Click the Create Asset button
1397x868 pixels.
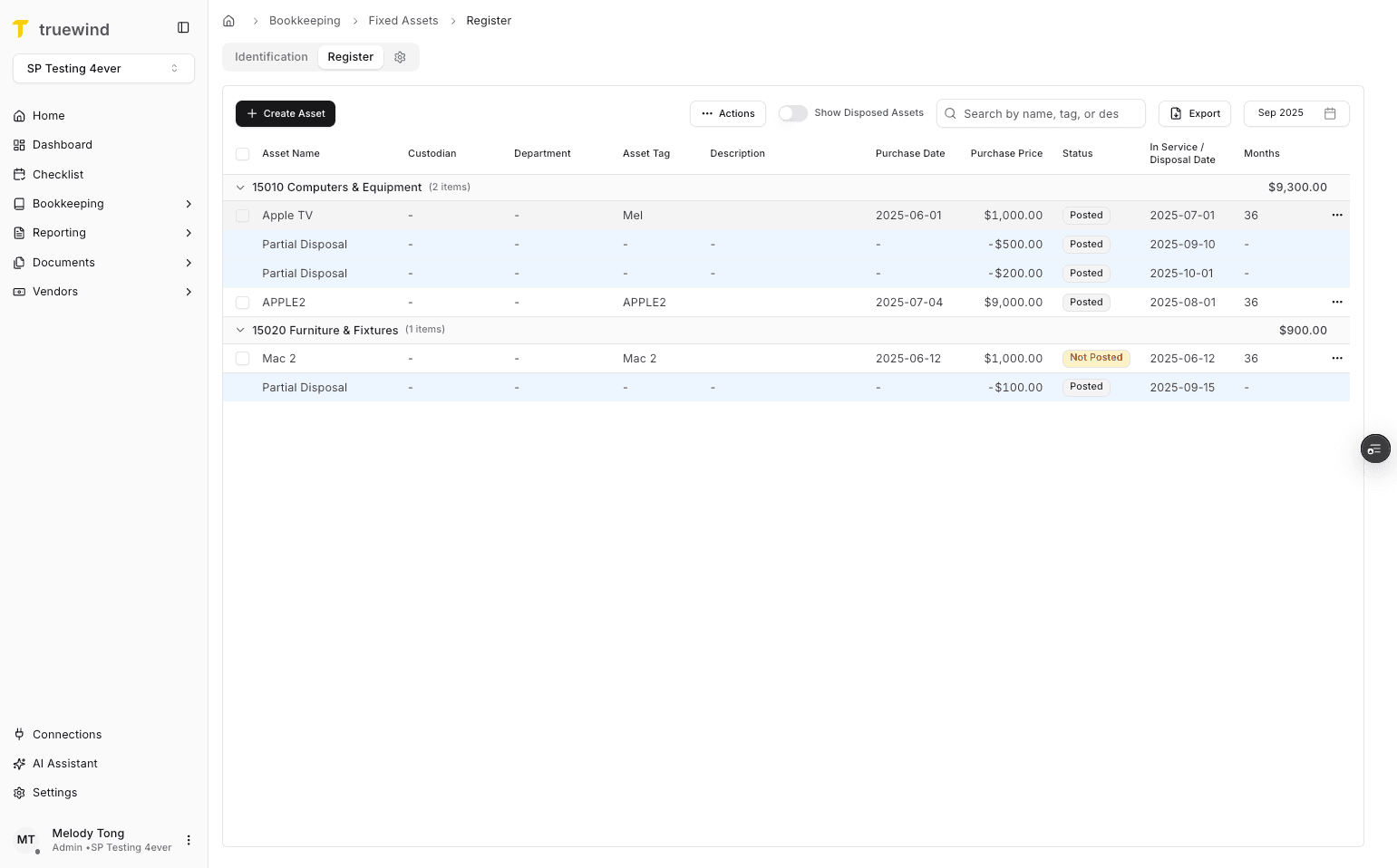pyautogui.click(x=285, y=113)
